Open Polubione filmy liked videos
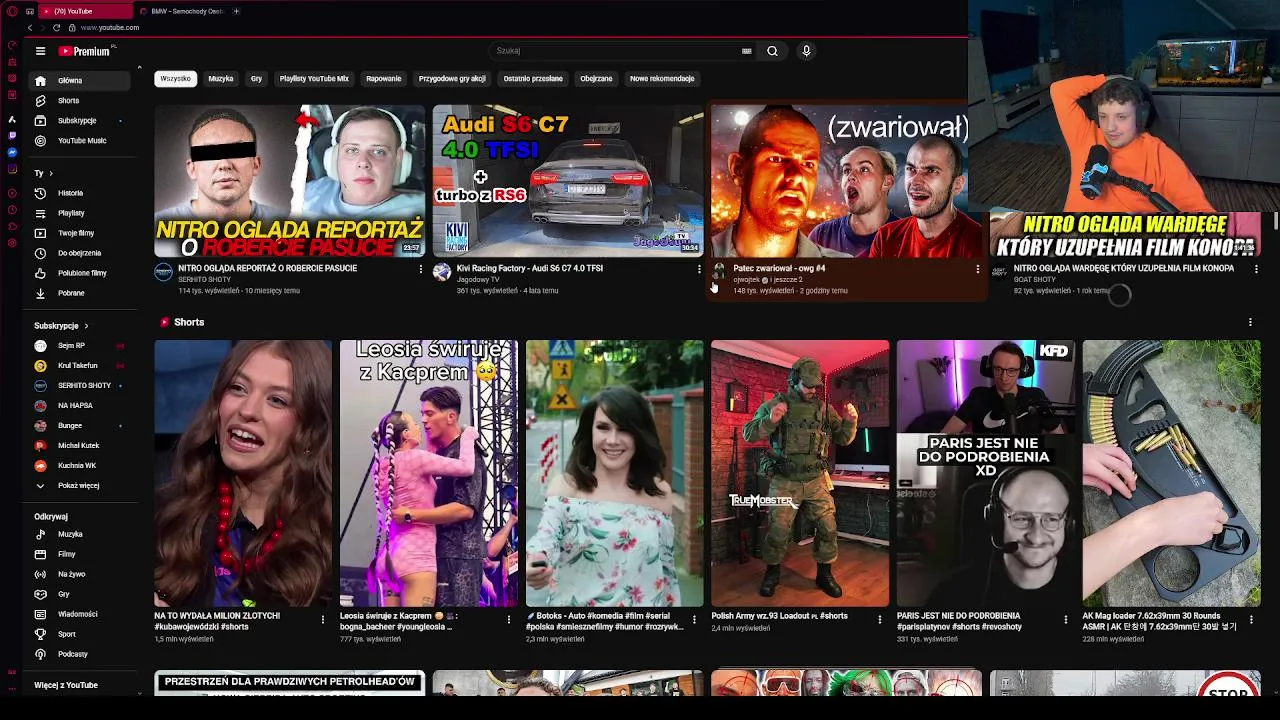Image resolution: width=1280 pixels, height=720 pixels. (82, 273)
